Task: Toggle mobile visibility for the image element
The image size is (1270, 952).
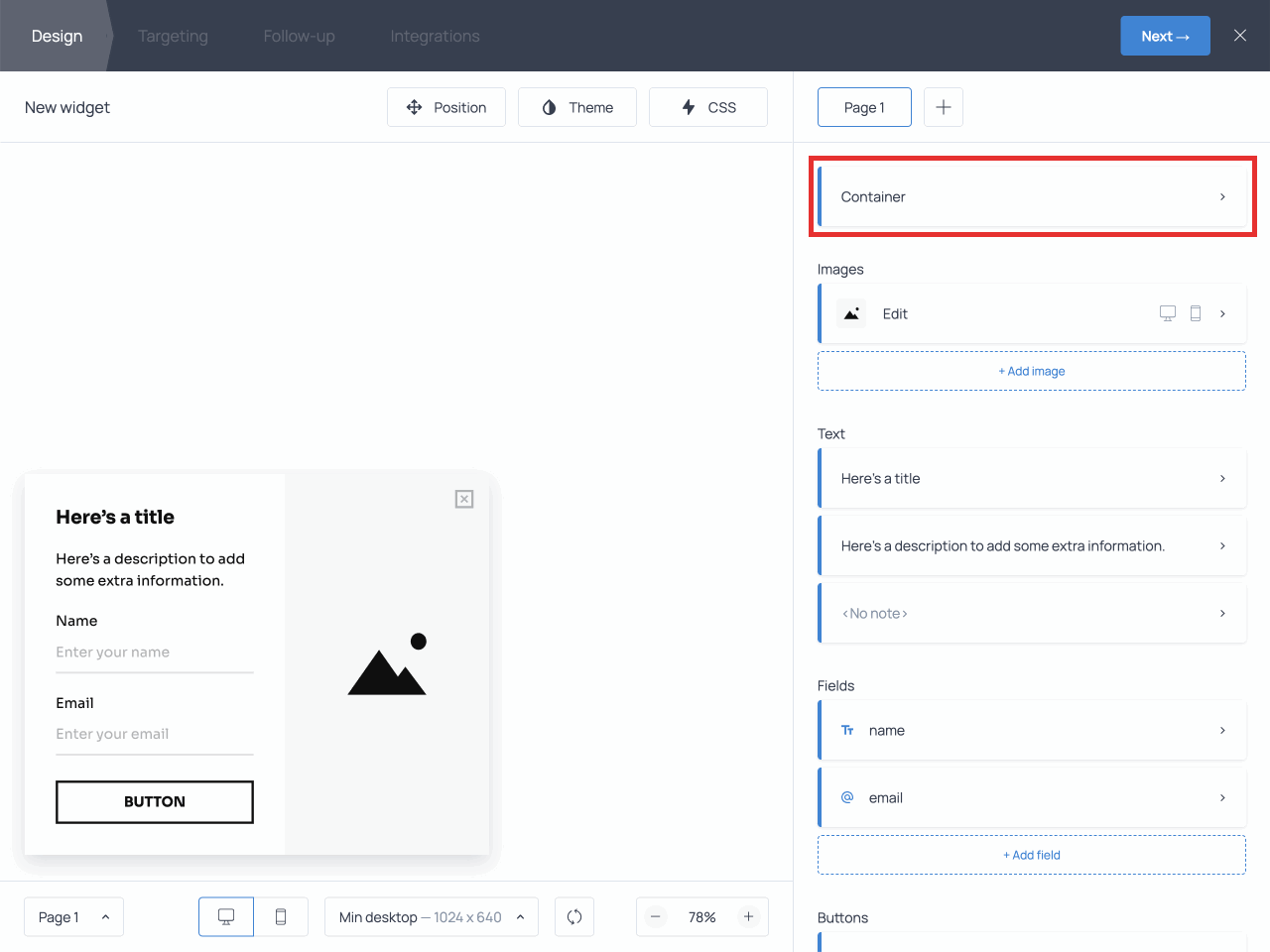Action: click(1196, 312)
